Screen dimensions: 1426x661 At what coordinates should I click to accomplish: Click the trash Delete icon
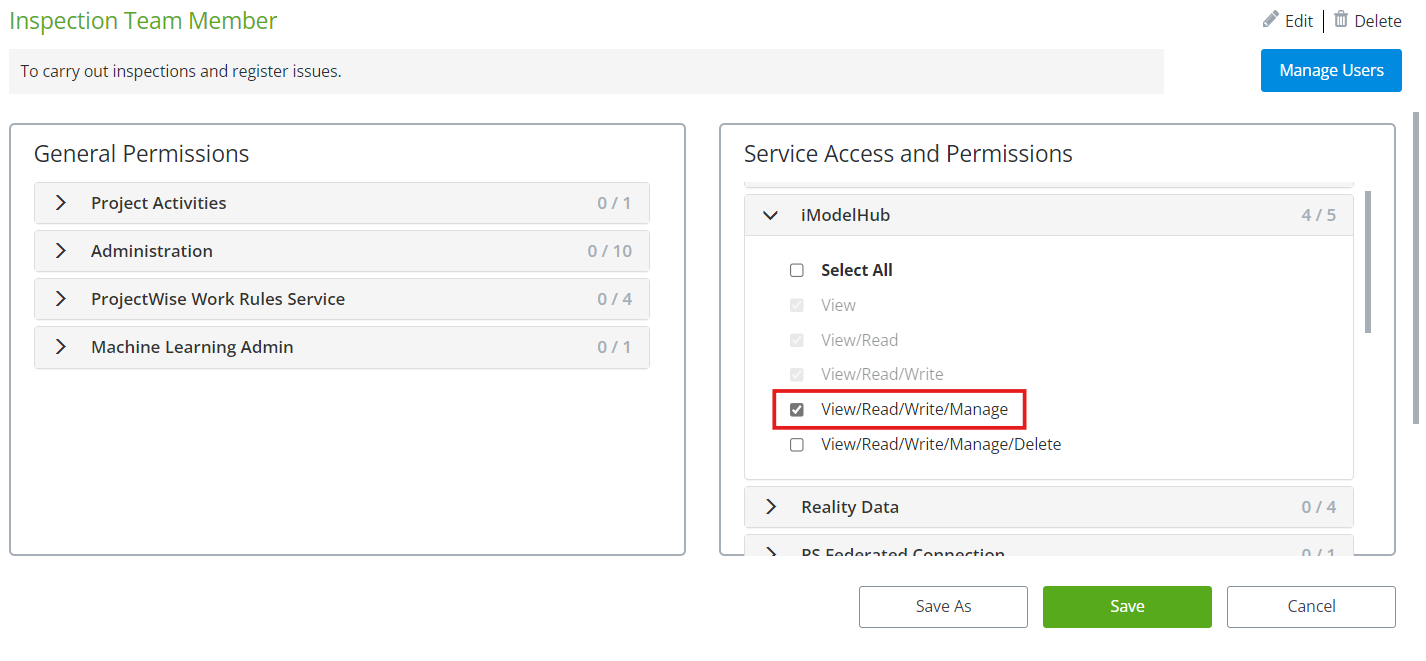(1341, 20)
